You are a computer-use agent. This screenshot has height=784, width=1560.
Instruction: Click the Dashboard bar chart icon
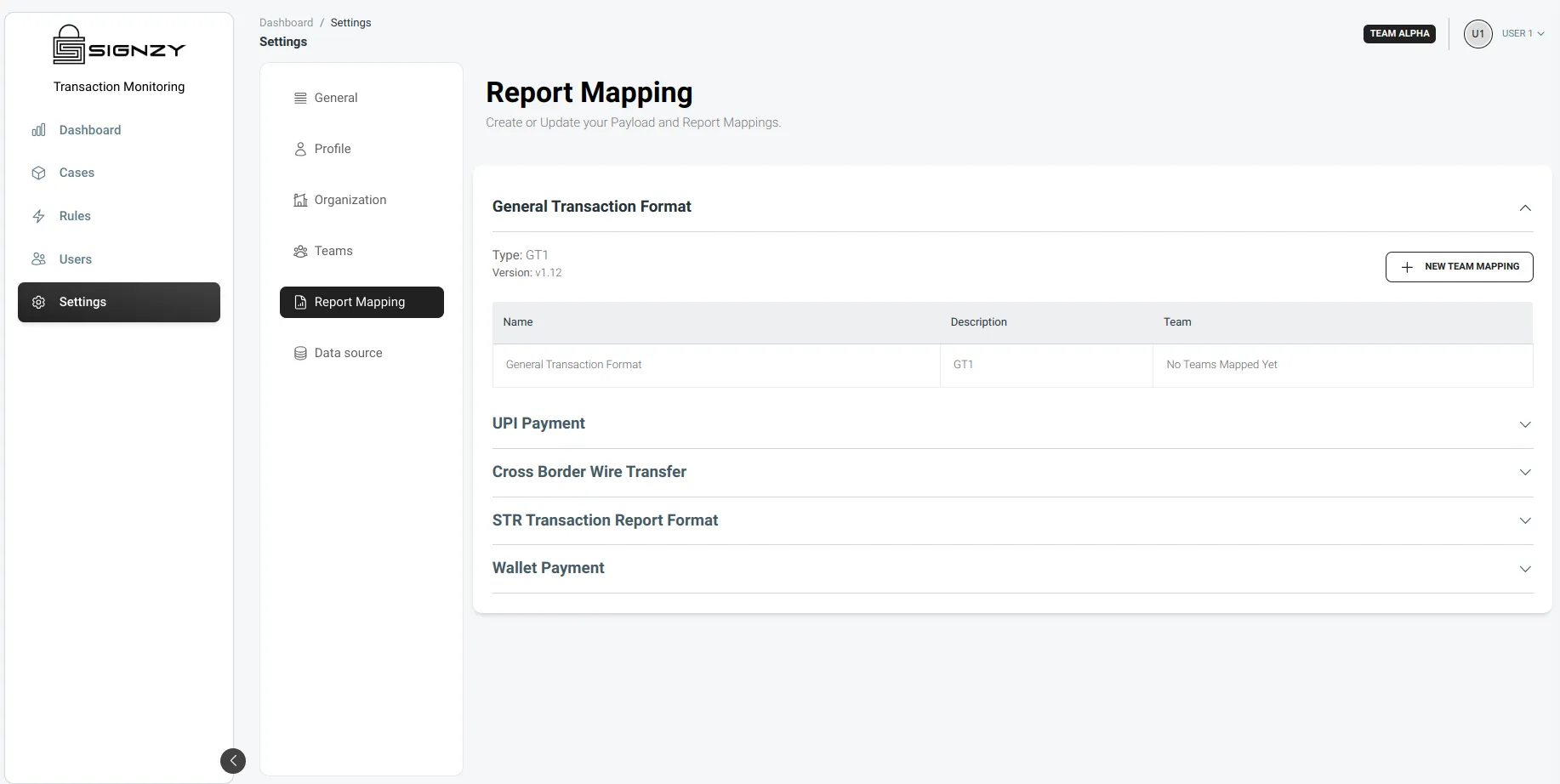pyautogui.click(x=38, y=130)
